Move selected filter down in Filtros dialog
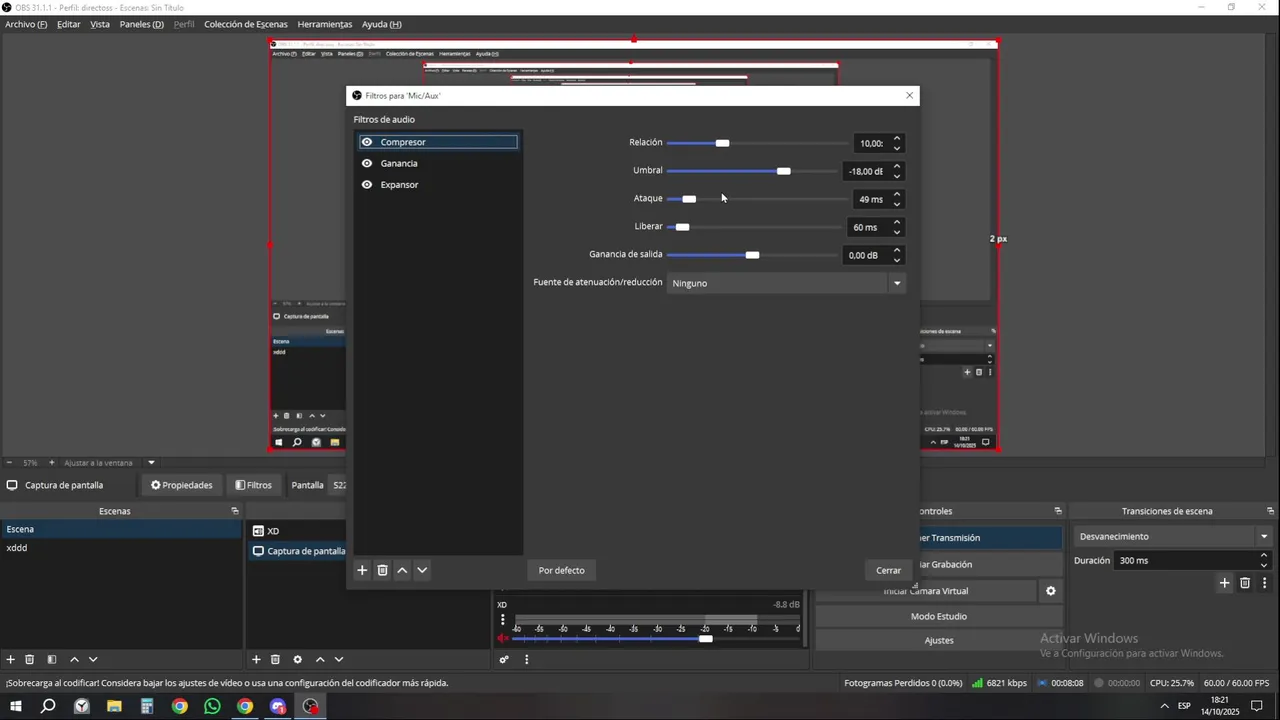This screenshot has width=1280, height=720. coord(422,570)
